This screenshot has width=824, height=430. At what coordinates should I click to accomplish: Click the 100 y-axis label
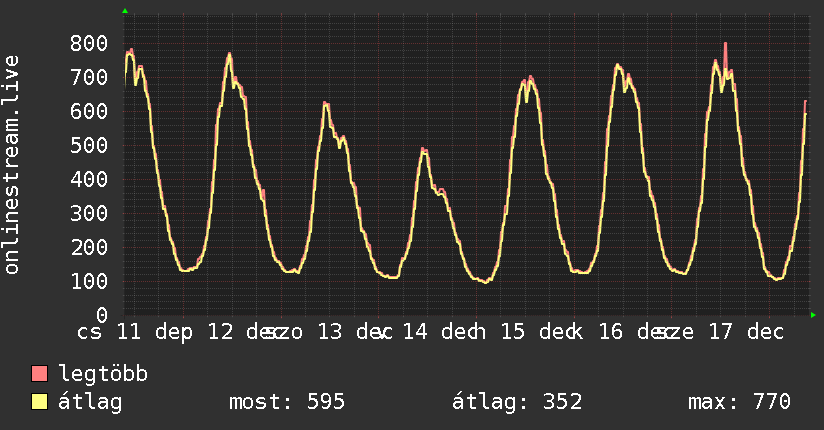(89, 281)
